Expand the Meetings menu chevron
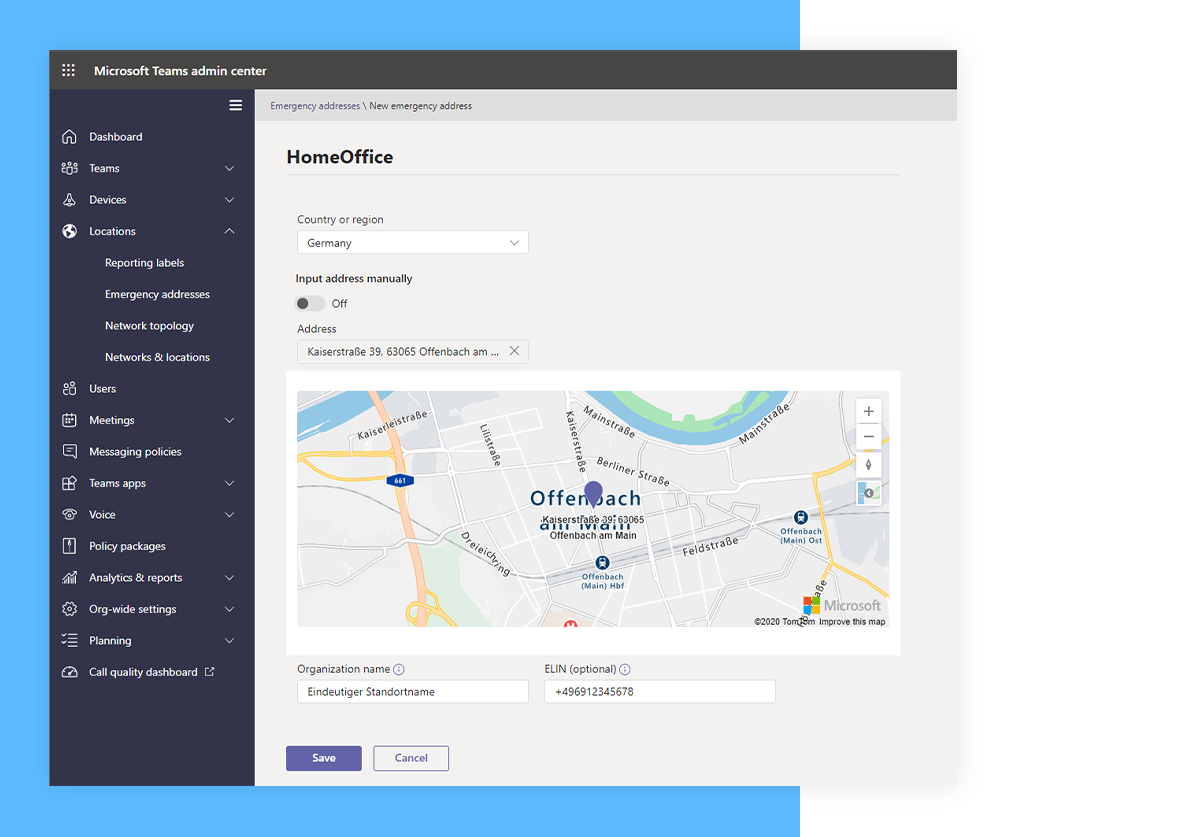 [229, 420]
